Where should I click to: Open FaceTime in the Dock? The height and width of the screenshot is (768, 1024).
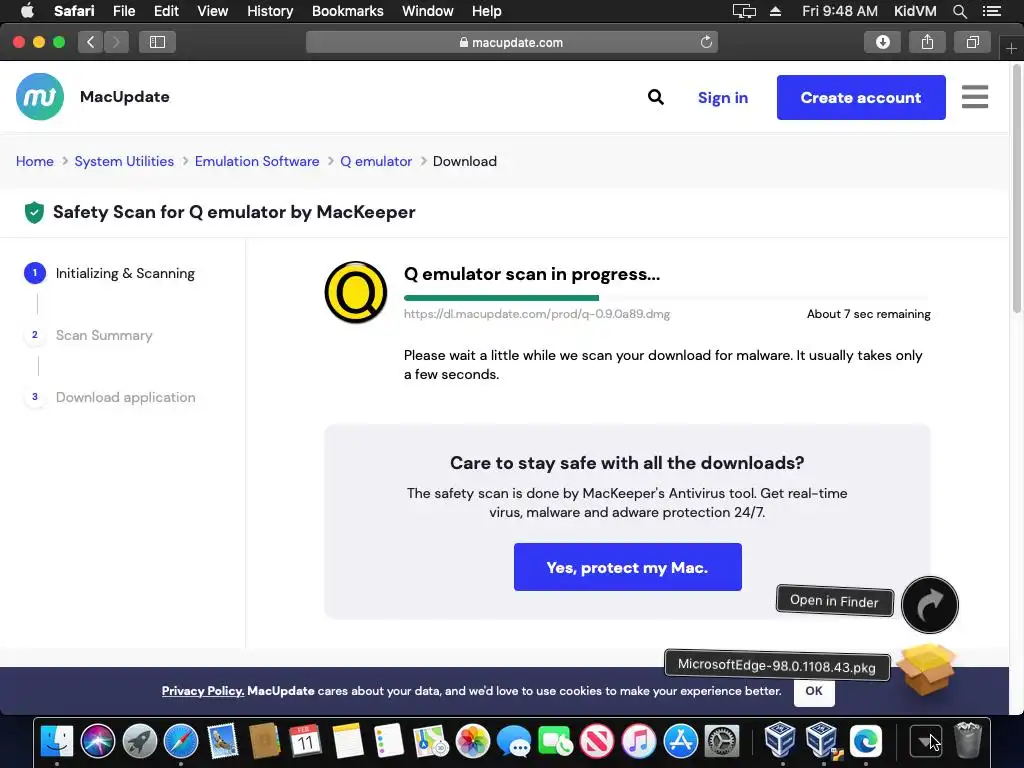(556, 741)
